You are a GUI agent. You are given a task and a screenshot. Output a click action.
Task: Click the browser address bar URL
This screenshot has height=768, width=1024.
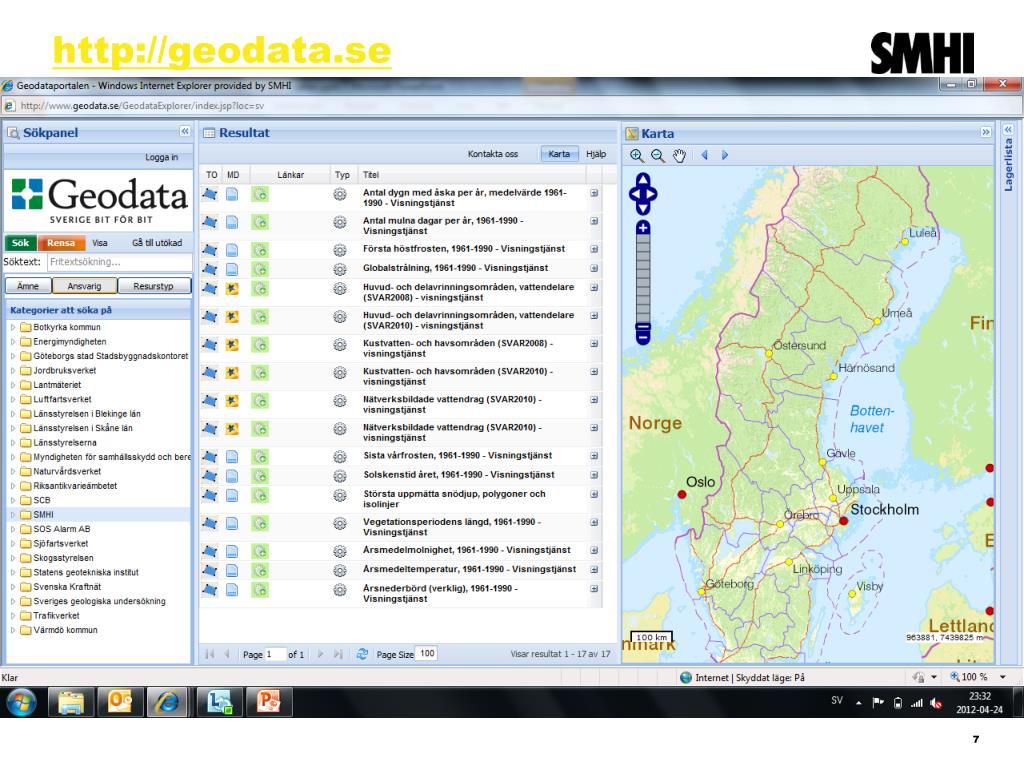(142, 106)
